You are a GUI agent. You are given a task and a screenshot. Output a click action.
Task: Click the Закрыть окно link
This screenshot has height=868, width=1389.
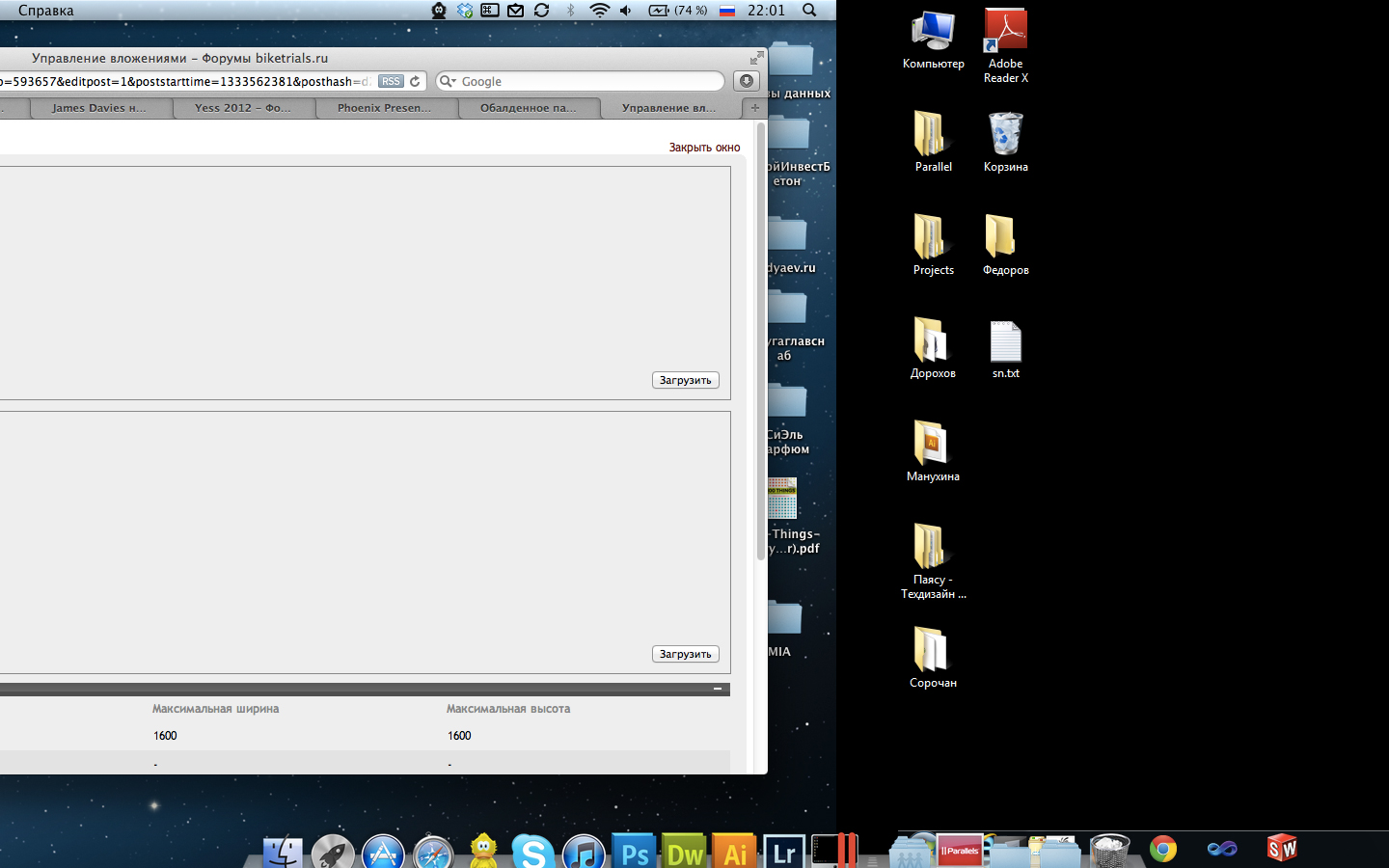coord(704,148)
